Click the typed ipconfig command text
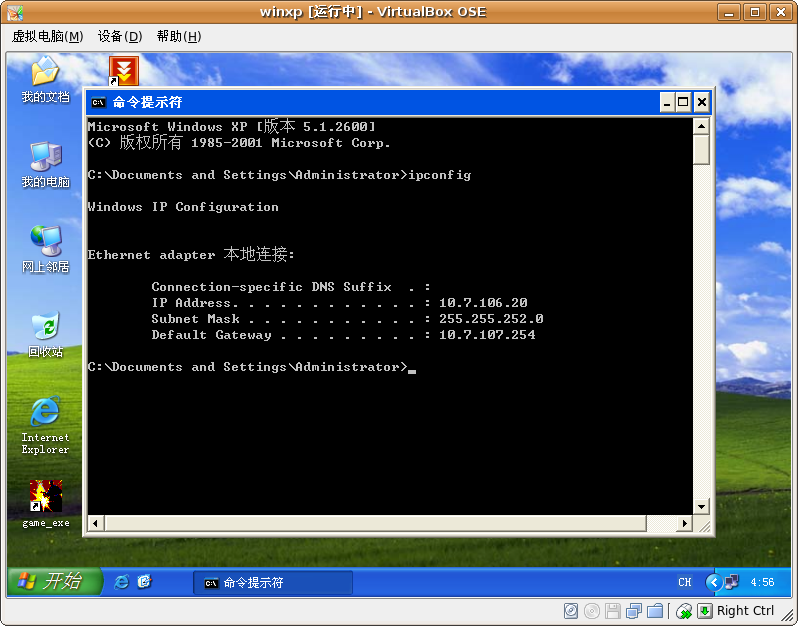The image size is (798, 626). 440,175
